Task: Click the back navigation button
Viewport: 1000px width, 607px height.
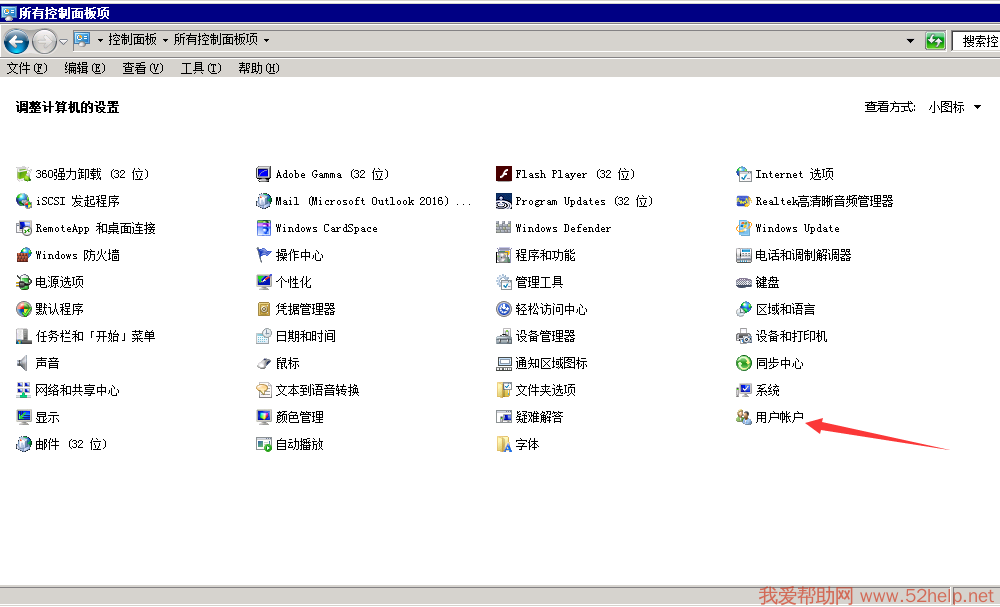Action: point(16,41)
